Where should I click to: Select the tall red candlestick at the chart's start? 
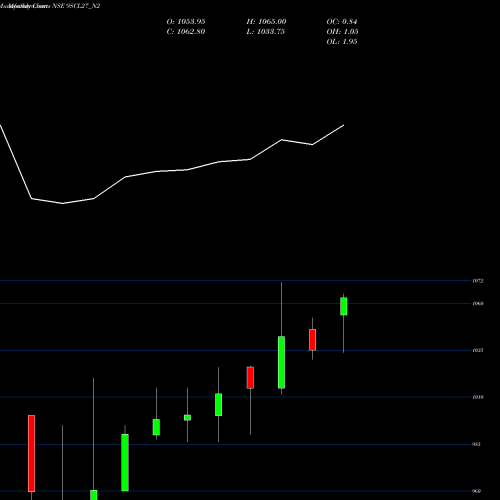pos(31,453)
